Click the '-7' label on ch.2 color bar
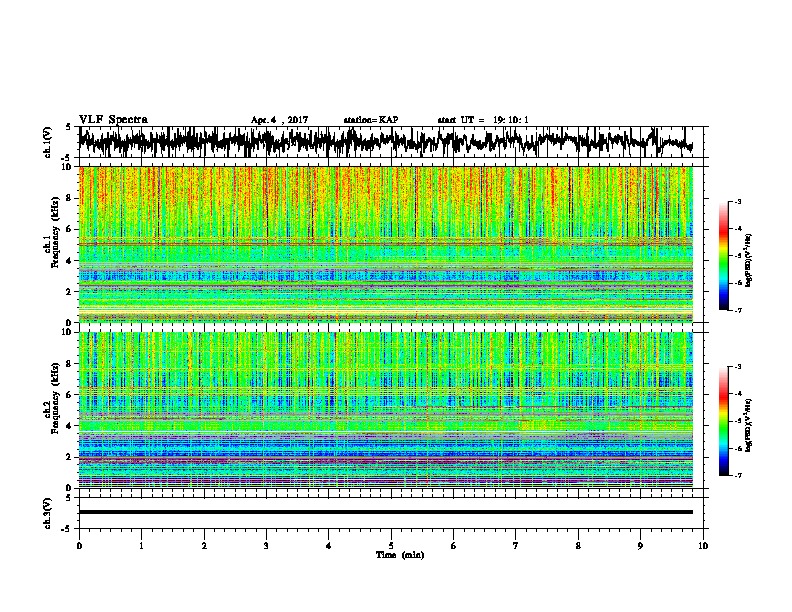The height and width of the screenshot is (612, 792). point(737,476)
